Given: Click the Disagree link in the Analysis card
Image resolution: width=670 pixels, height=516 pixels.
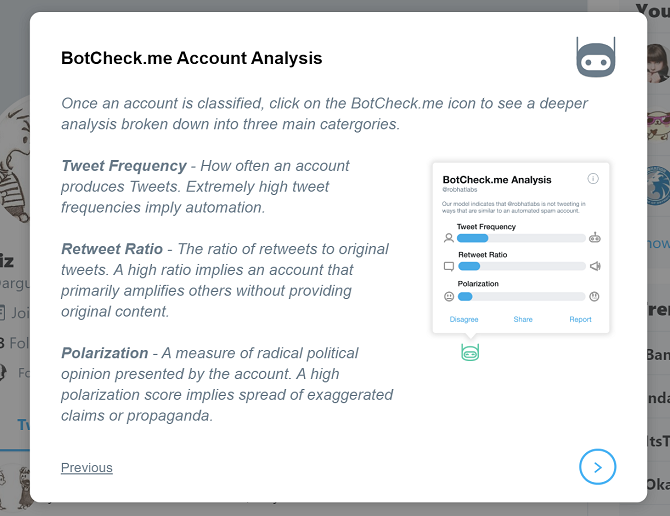Looking at the screenshot, I should tap(464, 320).
